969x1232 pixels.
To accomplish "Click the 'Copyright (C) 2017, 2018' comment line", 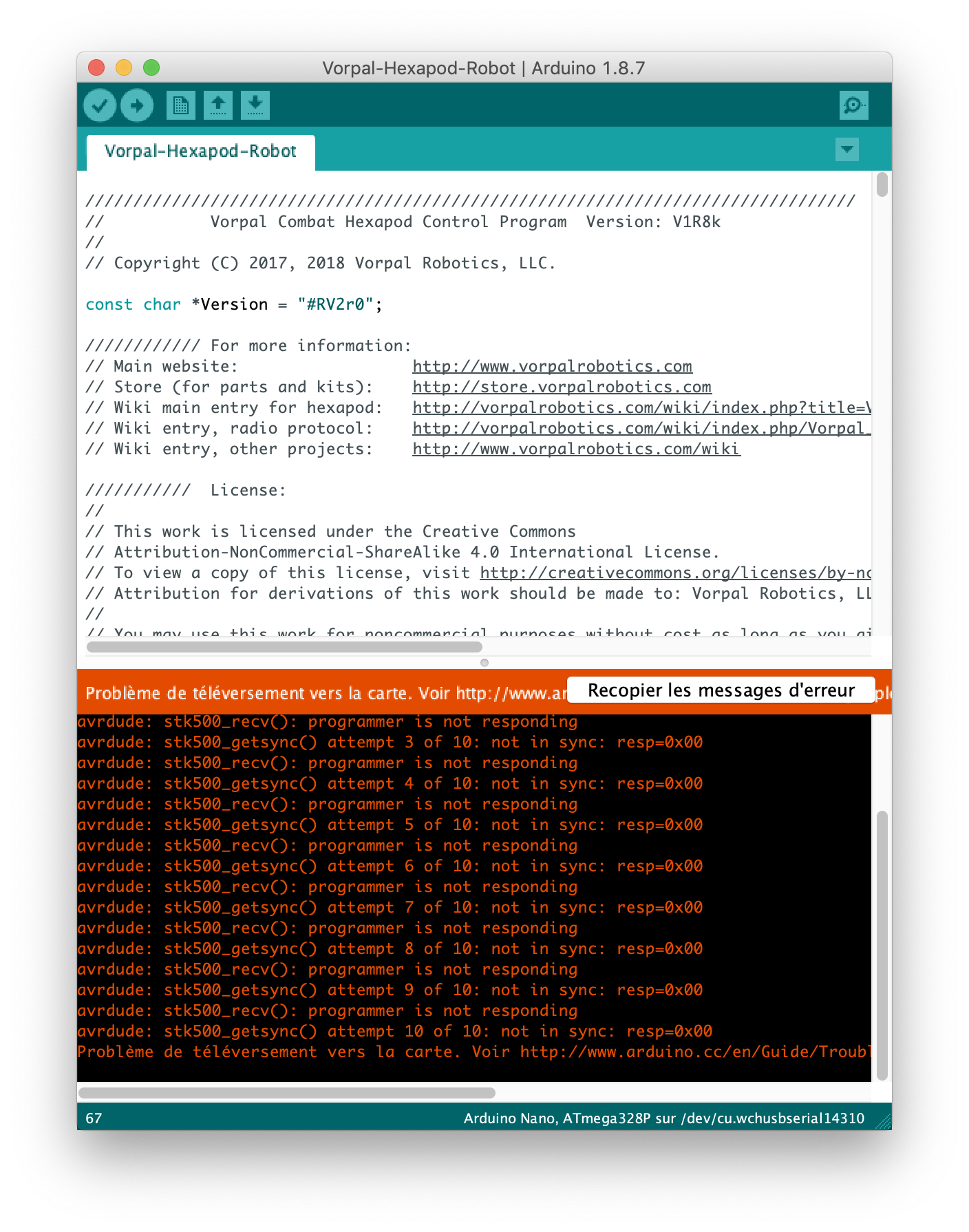I will click(321, 263).
